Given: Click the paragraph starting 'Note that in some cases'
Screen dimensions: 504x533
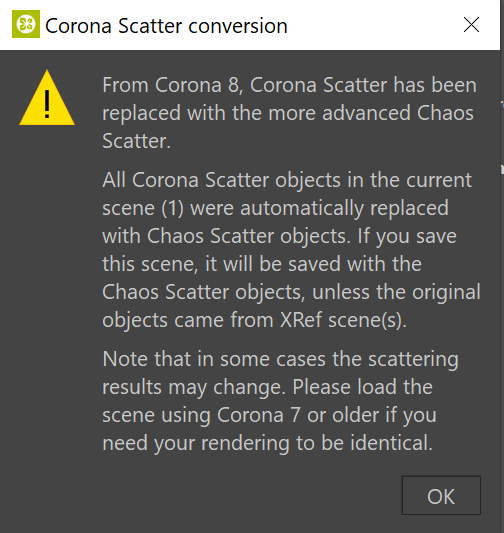Looking at the screenshot, I should pyautogui.click(x=280, y=401).
